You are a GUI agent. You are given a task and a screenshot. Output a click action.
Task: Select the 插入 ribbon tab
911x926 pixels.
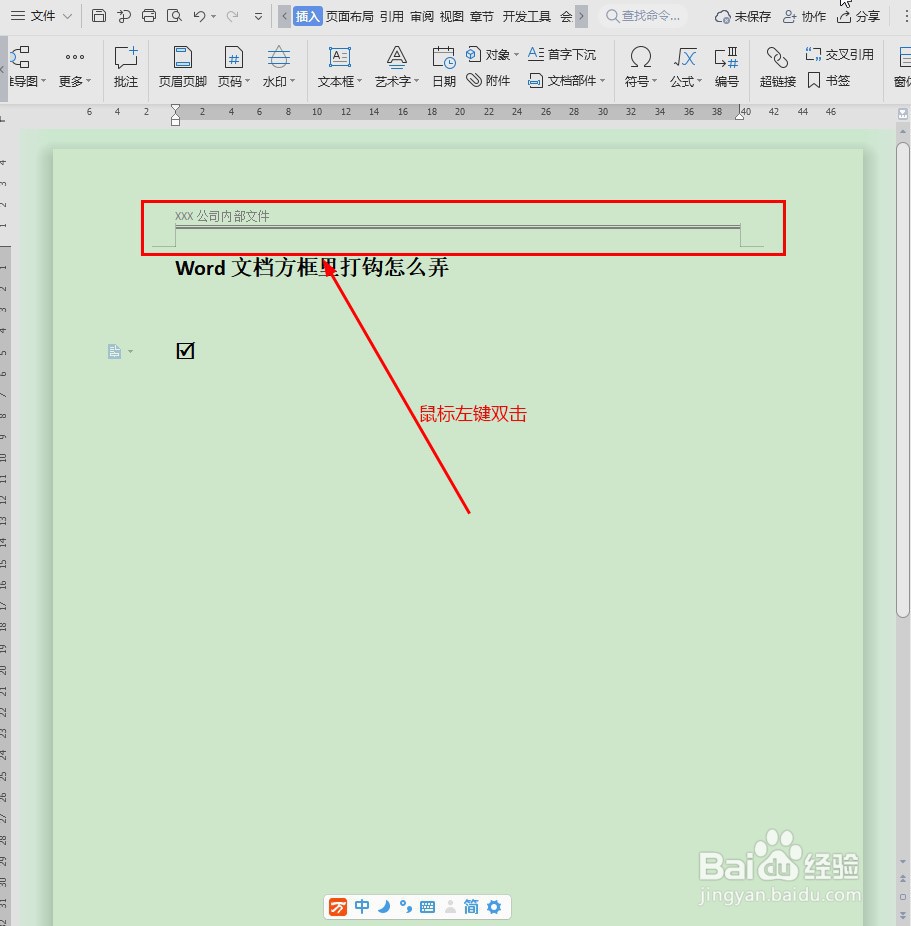point(308,17)
